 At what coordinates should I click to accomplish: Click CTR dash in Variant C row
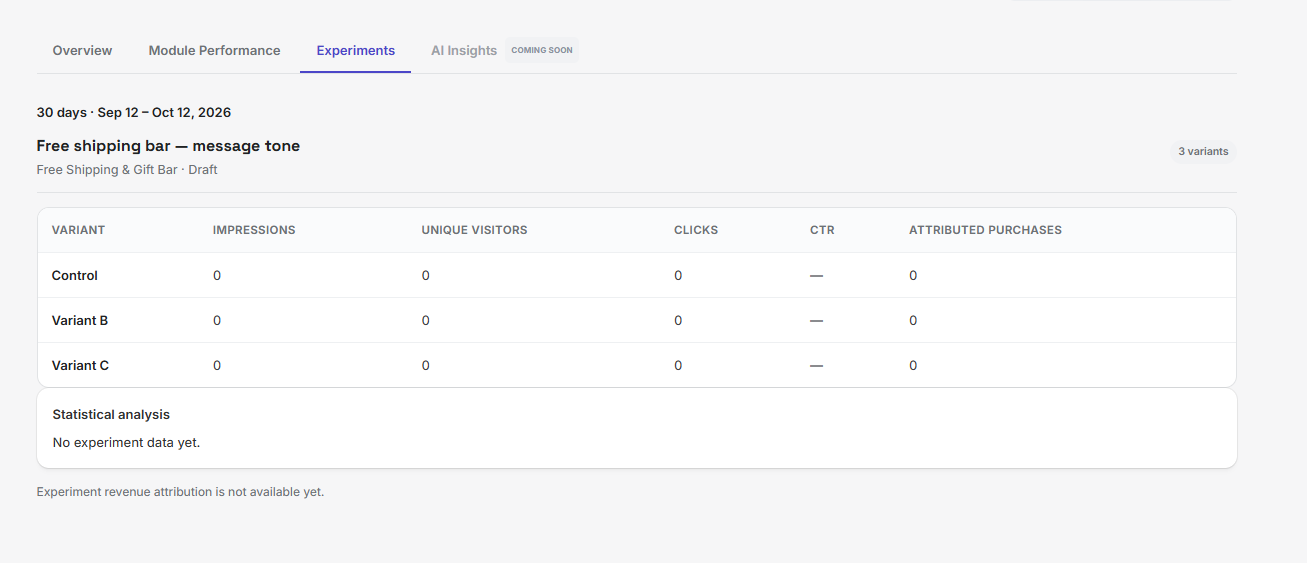tap(816, 365)
